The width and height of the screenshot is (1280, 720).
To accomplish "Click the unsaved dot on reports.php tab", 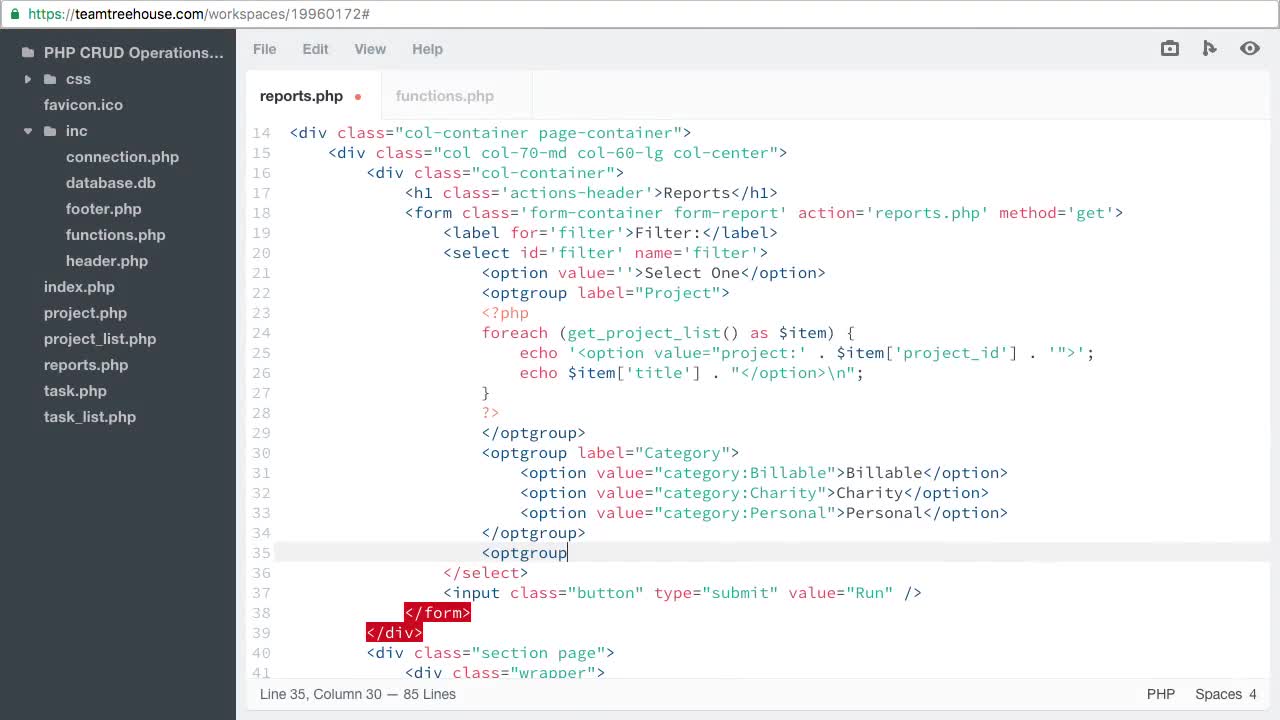I will (x=358, y=97).
